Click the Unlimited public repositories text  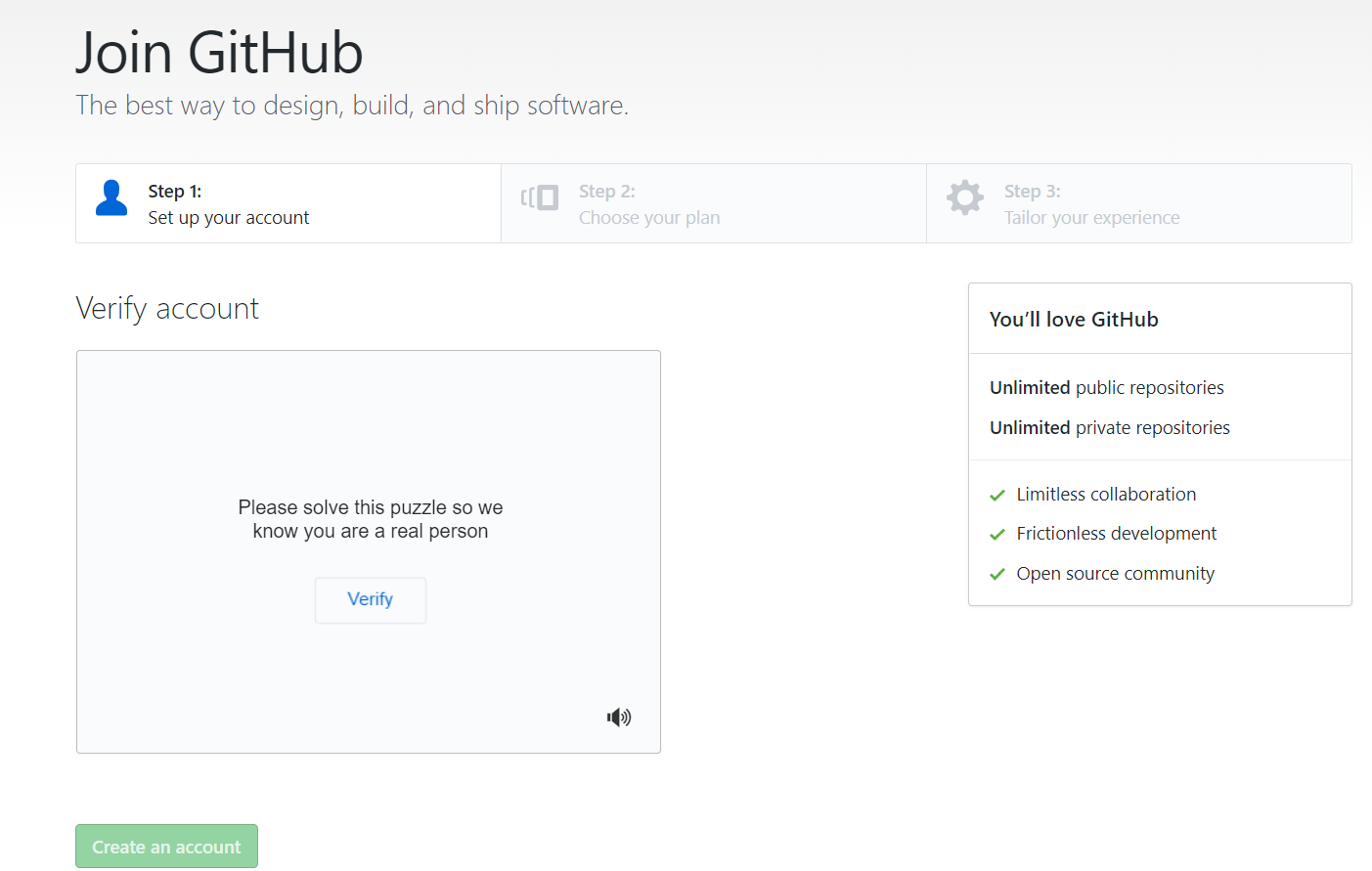pos(1107,388)
